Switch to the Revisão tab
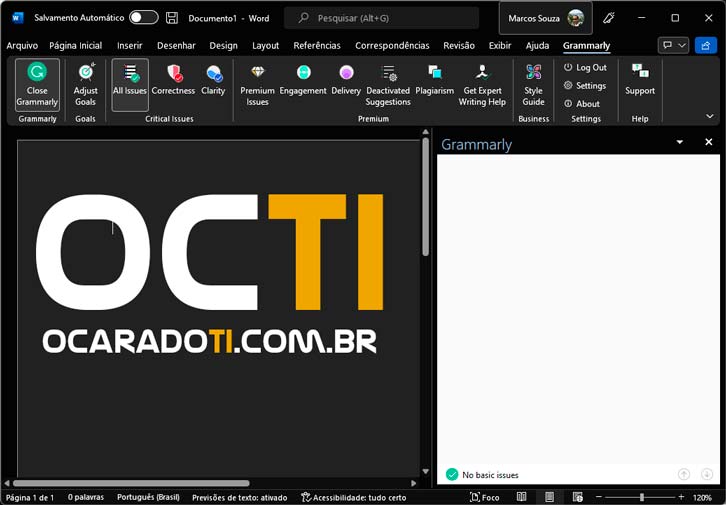 tap(459, 45)
